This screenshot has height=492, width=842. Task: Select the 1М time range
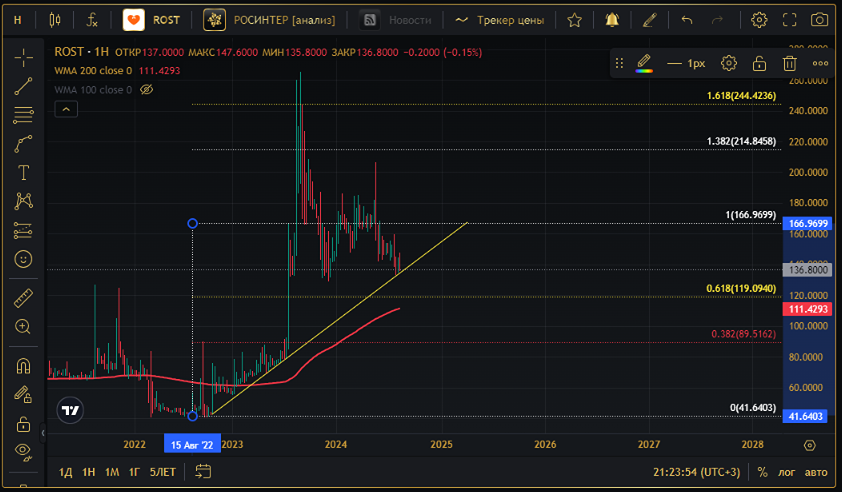pyautogui.click(x=112, y=472)
